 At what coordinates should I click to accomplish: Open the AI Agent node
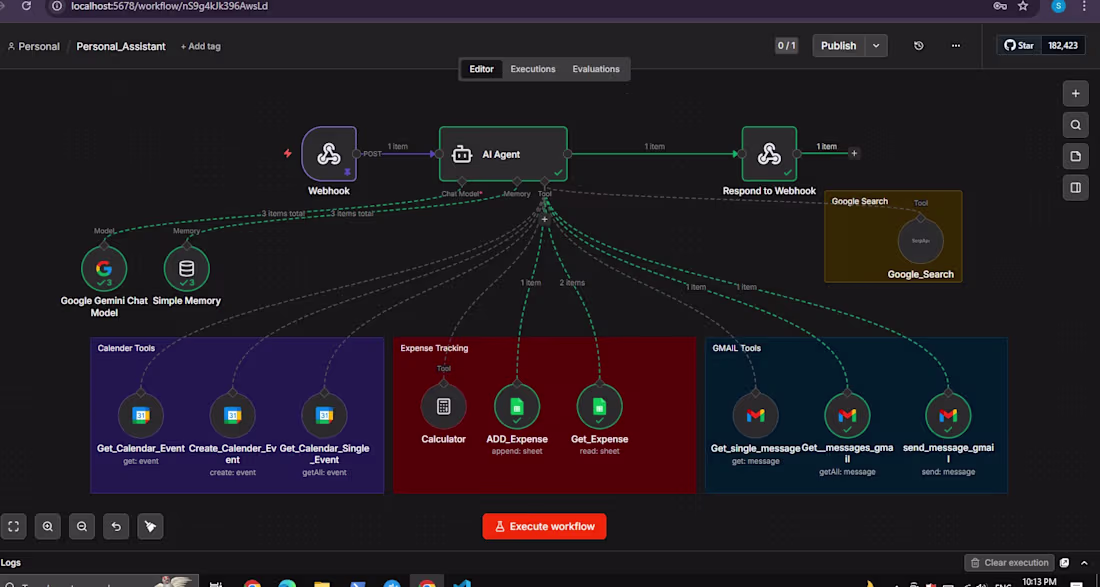[503, 154]
